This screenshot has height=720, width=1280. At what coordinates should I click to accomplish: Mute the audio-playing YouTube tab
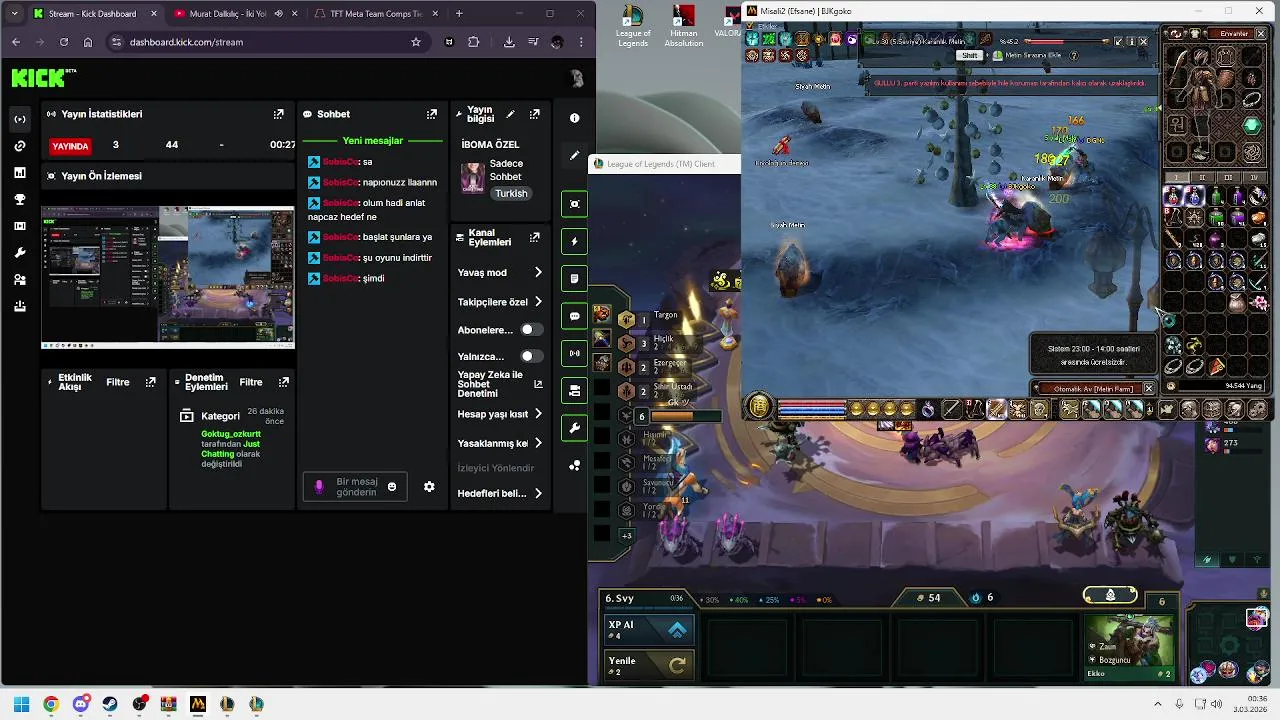click(x=278, y=14)
